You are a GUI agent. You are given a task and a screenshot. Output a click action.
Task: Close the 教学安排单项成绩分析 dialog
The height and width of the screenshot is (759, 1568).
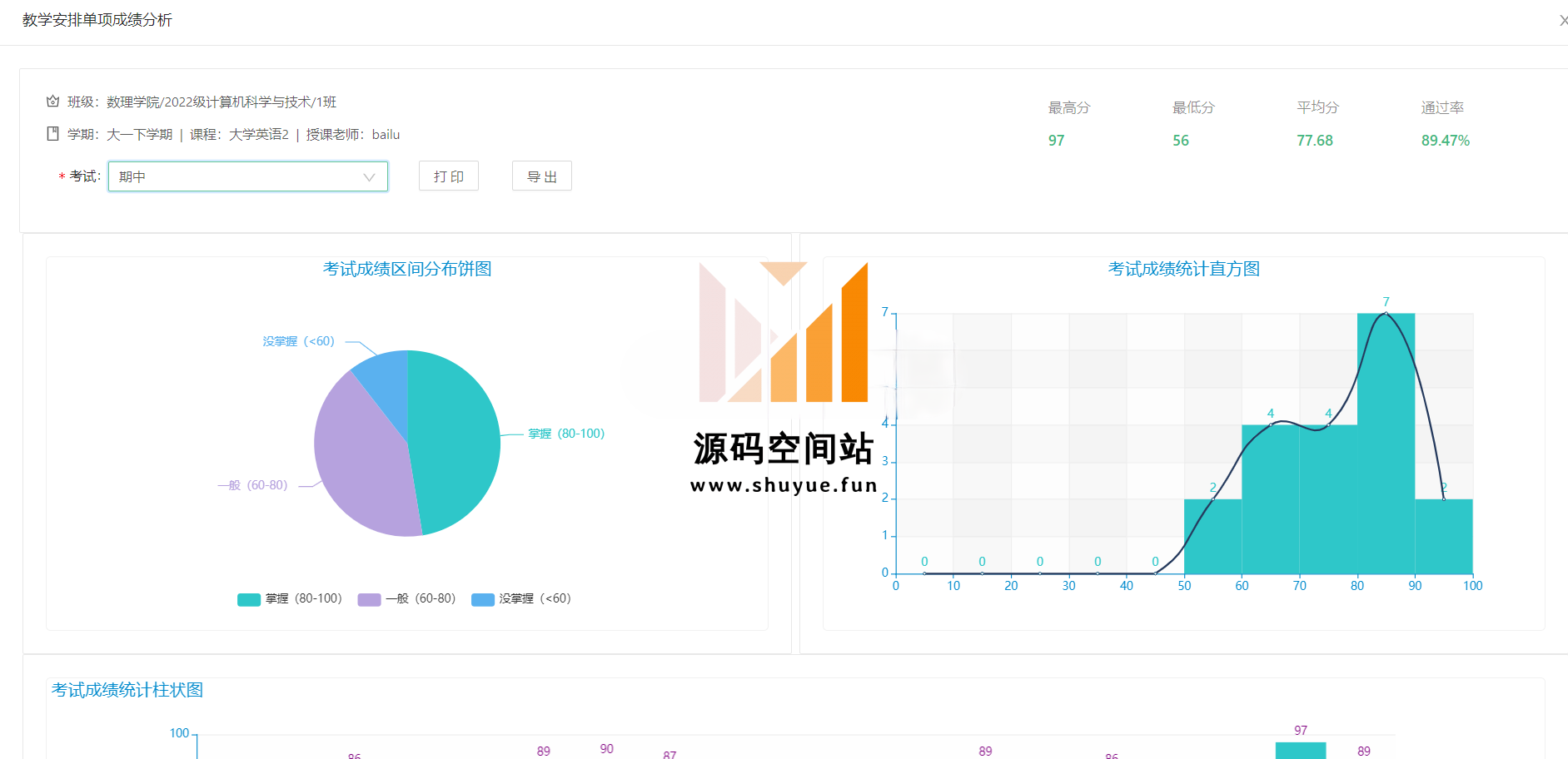(x=1563, y=20)
